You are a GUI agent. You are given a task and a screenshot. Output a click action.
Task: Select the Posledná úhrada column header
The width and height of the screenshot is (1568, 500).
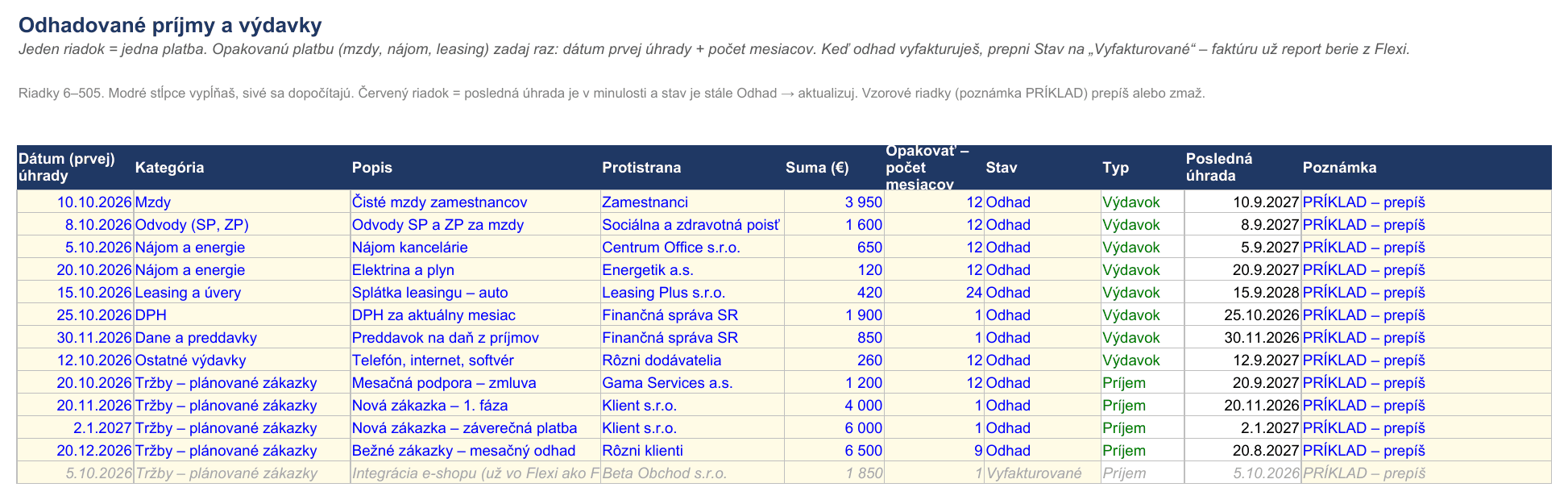[1242, 168]
